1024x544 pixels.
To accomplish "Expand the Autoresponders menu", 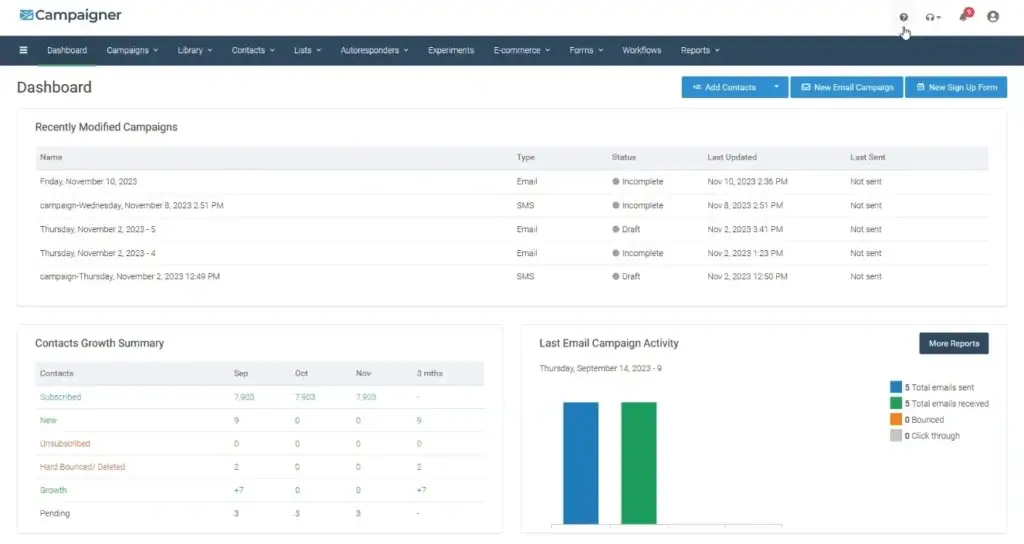I will (x=374, y=50).
